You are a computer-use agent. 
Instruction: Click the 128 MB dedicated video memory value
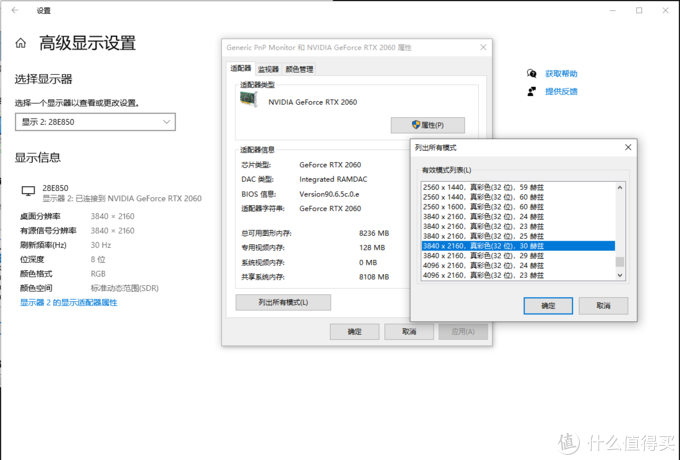point(372,248)
